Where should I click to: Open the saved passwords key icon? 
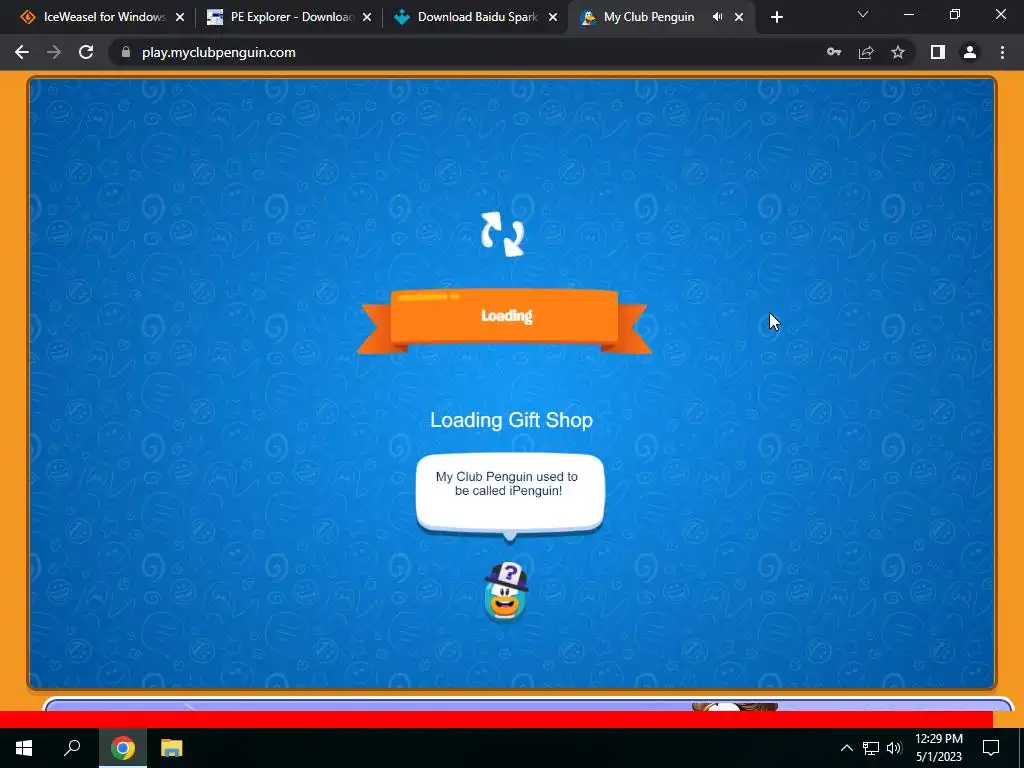(x=834, y=52)
